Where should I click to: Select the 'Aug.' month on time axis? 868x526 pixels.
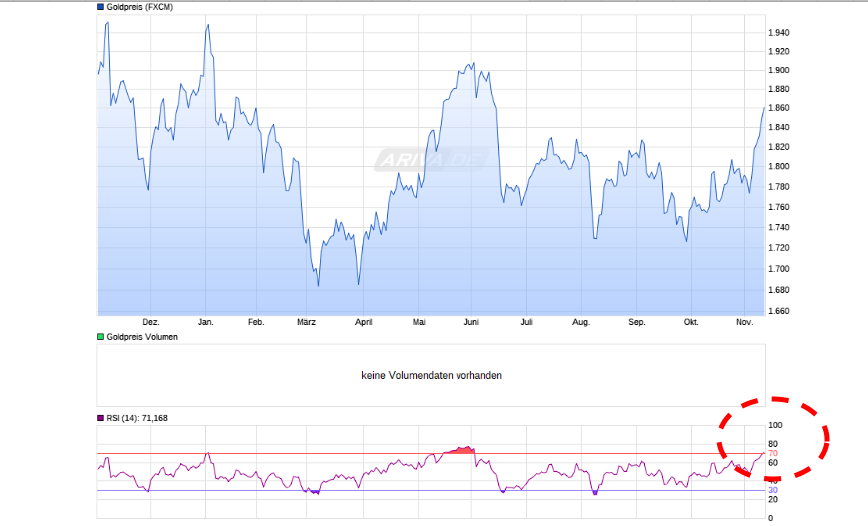(x=581, y=322)
